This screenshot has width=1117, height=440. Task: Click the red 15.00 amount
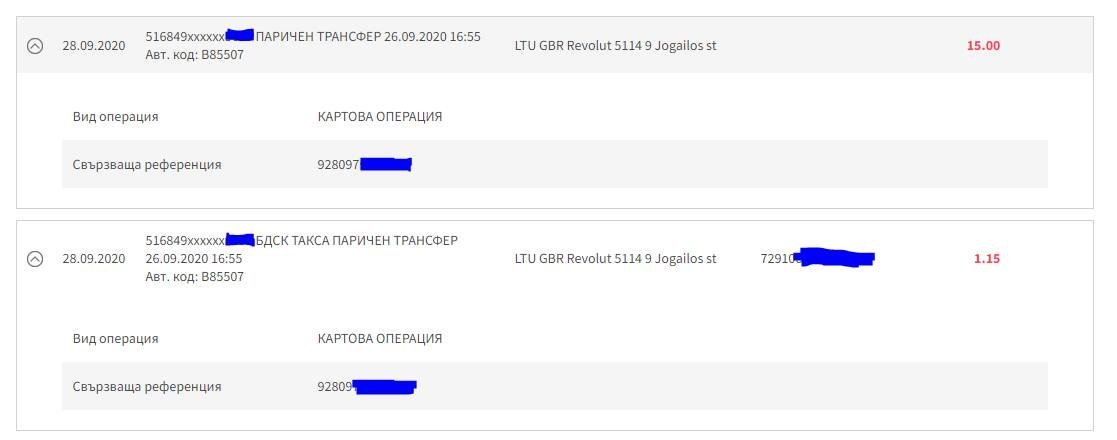(983, 46)
